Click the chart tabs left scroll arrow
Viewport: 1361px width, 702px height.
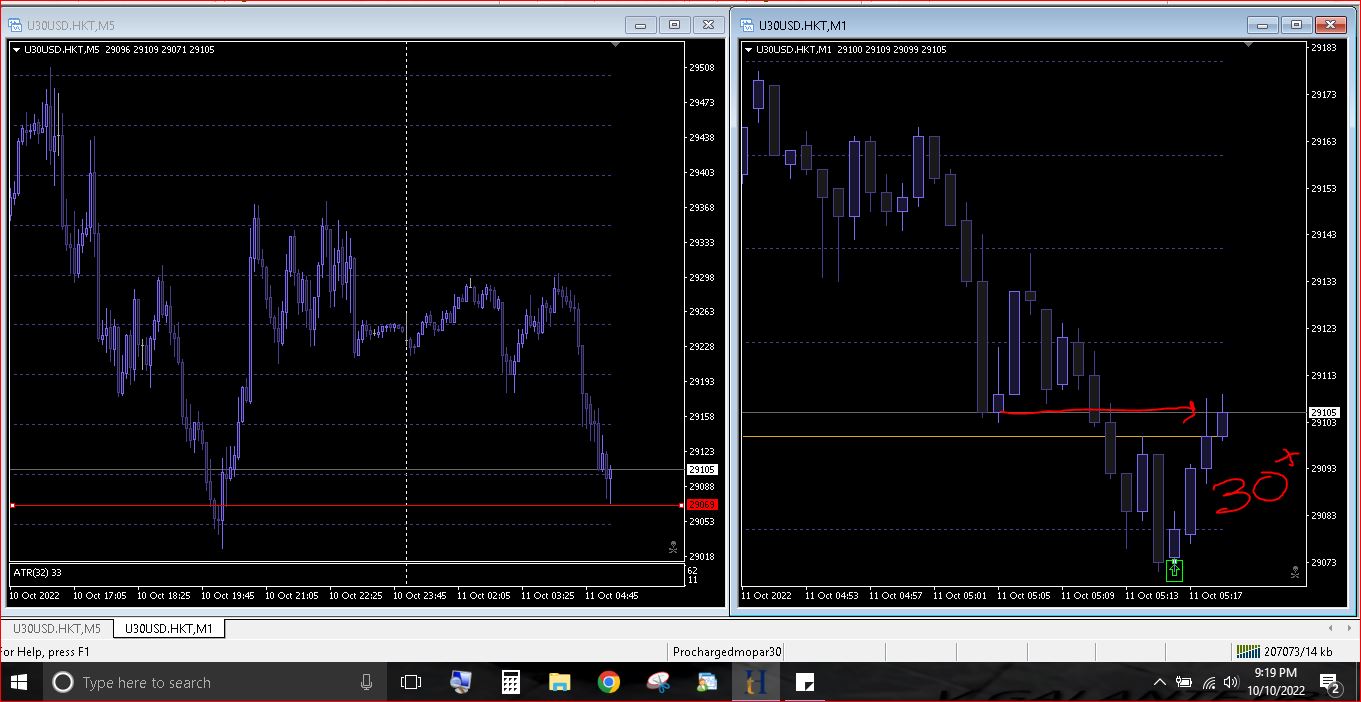tap(1330, 628)
